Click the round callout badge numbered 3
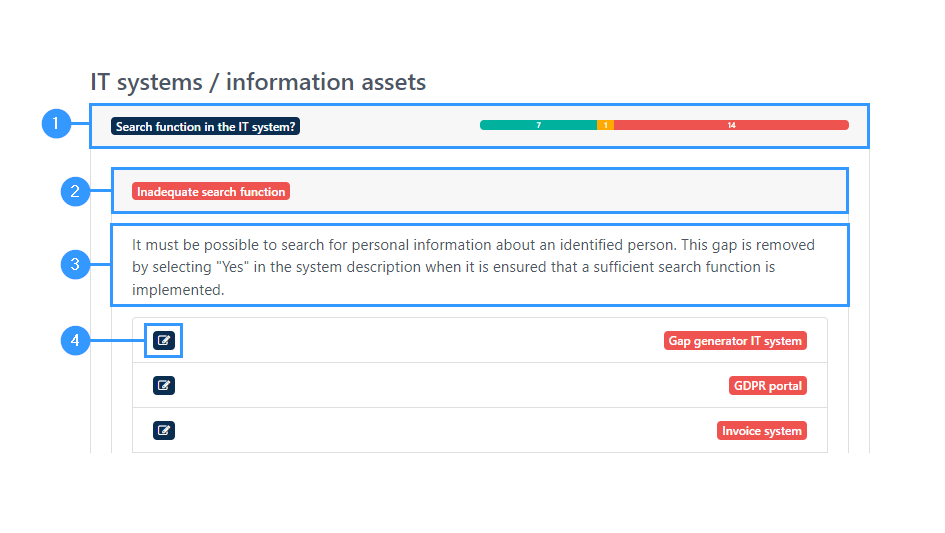Screen dimensions: 945x533 click(x=76, y=265)
